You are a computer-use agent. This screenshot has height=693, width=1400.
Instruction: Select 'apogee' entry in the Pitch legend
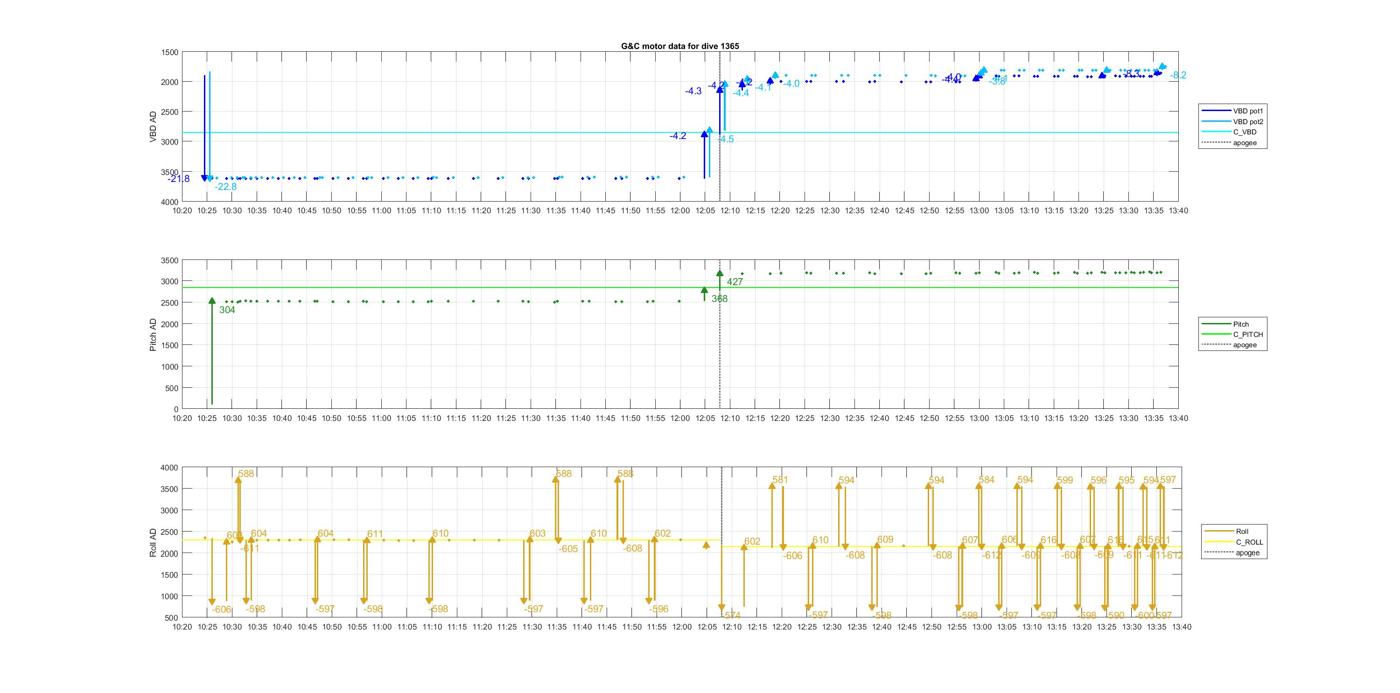[1245, 345]
